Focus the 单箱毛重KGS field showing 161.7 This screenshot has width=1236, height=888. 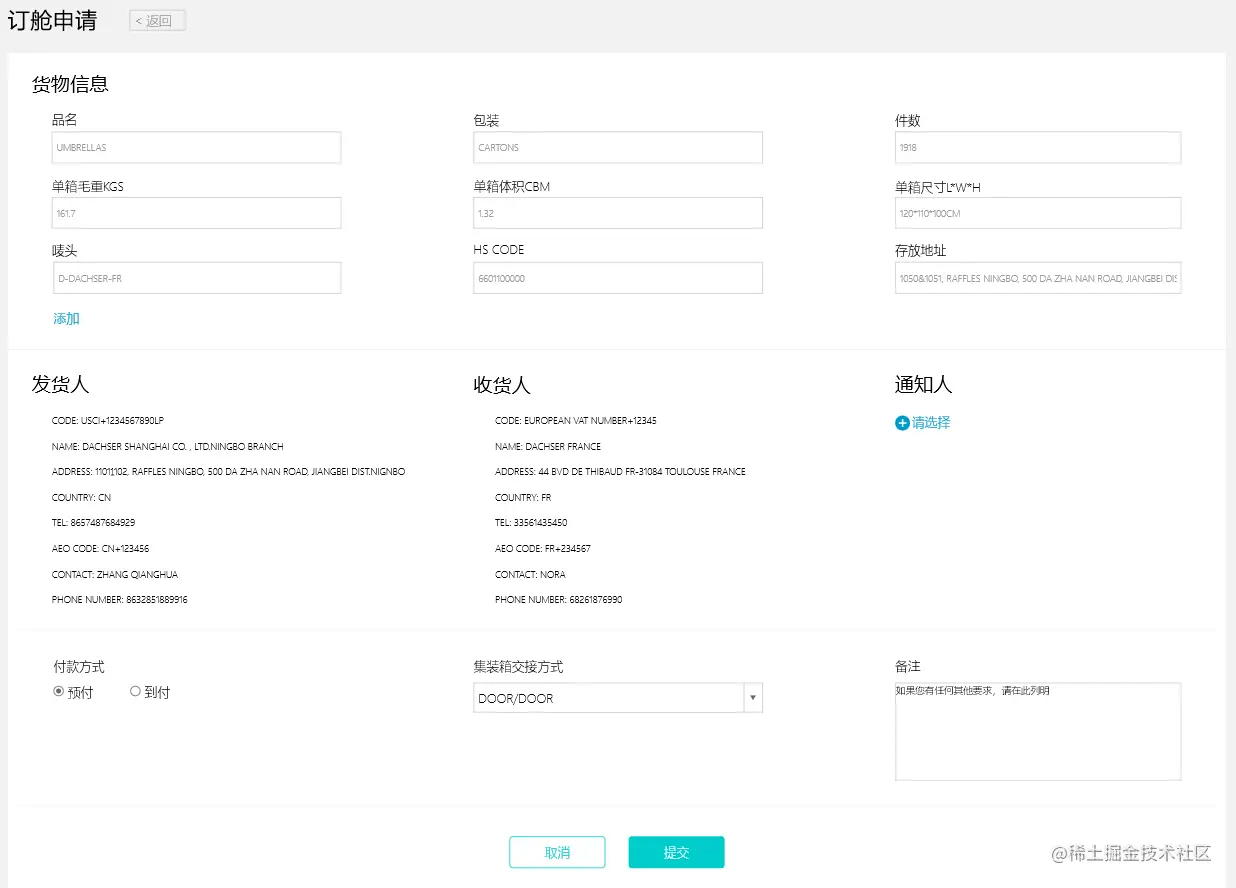pos(197,213)
